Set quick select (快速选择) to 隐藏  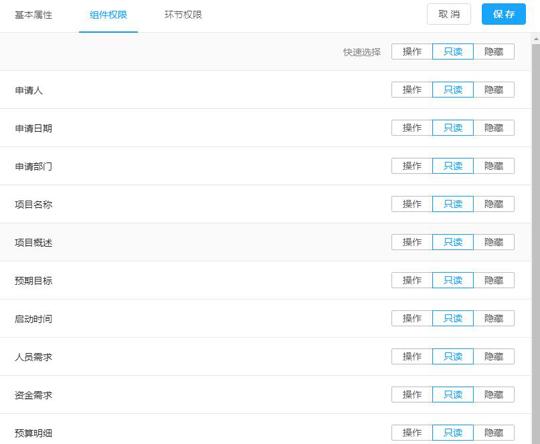point(494,52)
